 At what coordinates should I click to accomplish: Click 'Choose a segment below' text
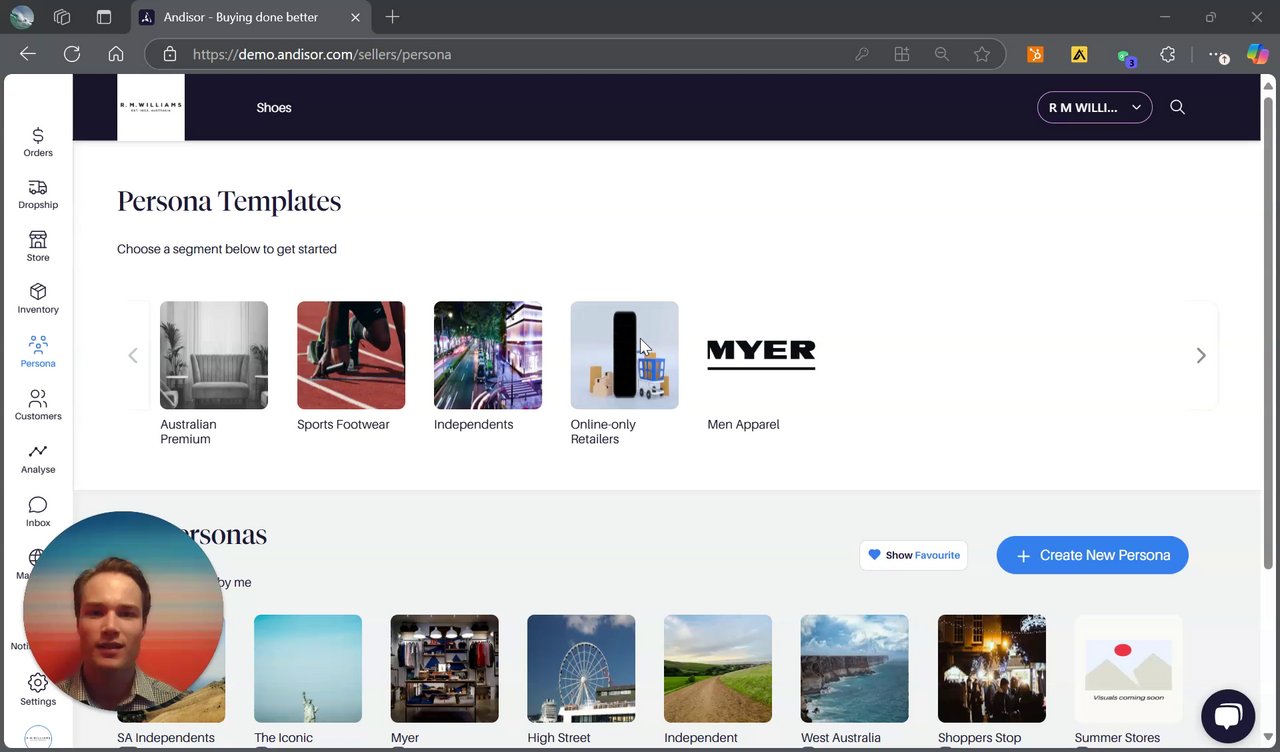227,249
